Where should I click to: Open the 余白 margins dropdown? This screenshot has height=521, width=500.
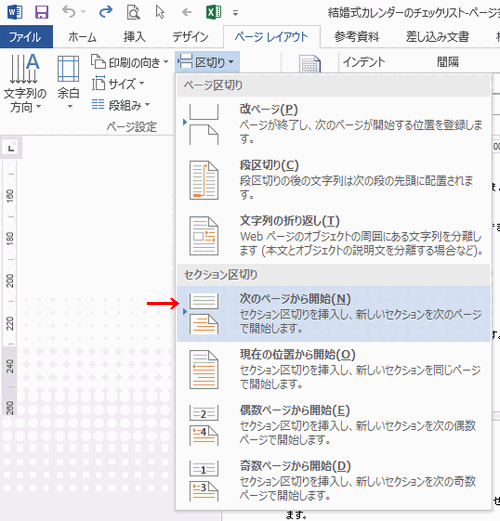[x=68, y=83]
